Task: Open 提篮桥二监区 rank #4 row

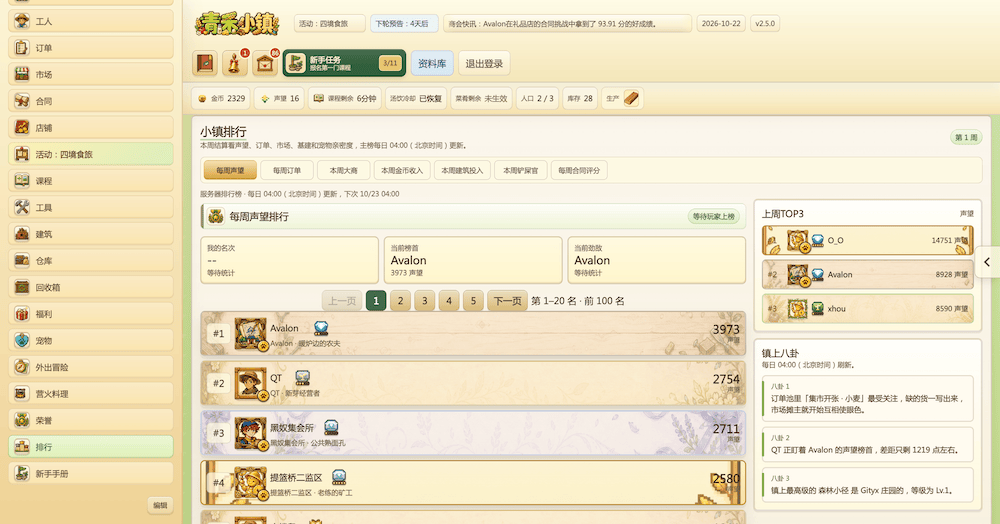Action: point(473,483)
